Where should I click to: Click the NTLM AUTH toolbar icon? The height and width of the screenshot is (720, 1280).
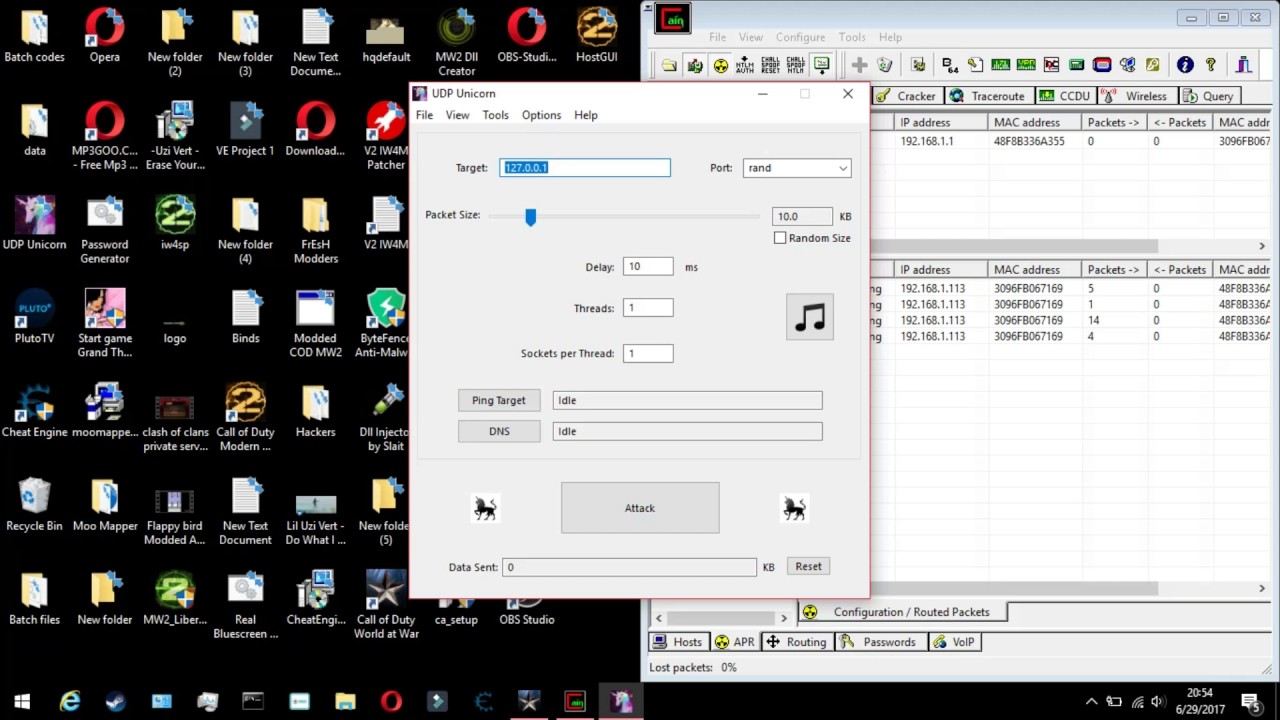745,65
